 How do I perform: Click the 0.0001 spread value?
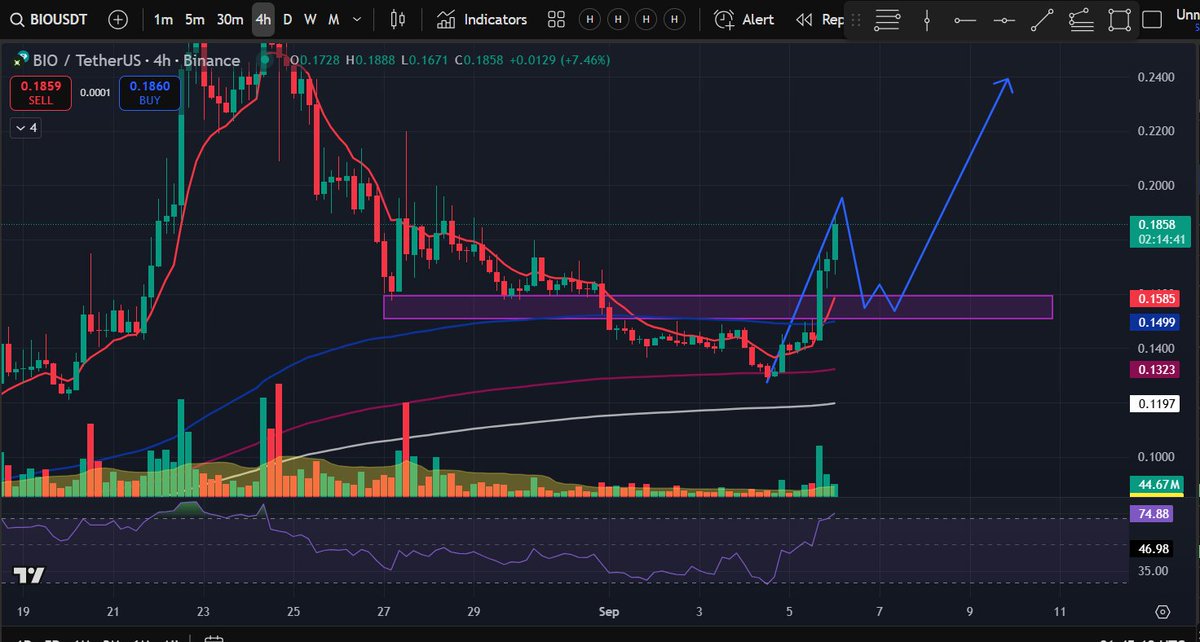coord(96,95)
